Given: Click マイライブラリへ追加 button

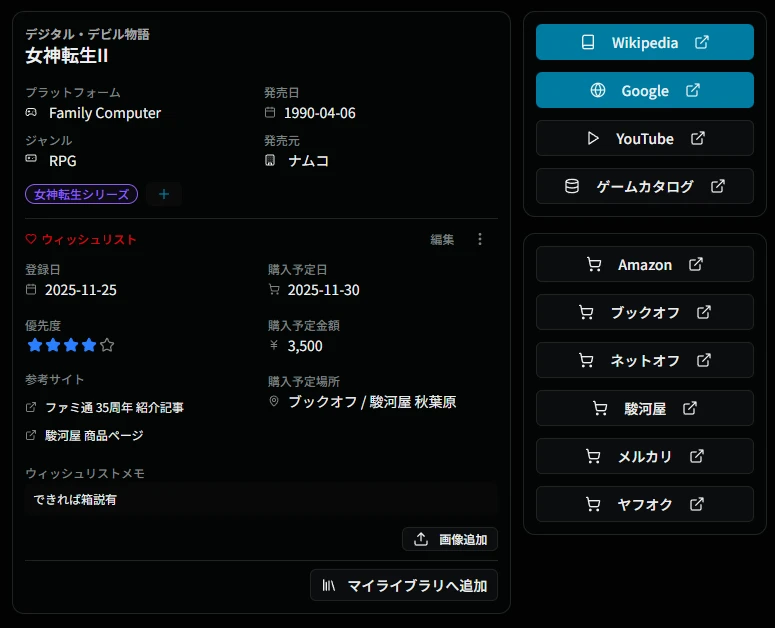Looking at the screenshot, I should pos(404,586).
